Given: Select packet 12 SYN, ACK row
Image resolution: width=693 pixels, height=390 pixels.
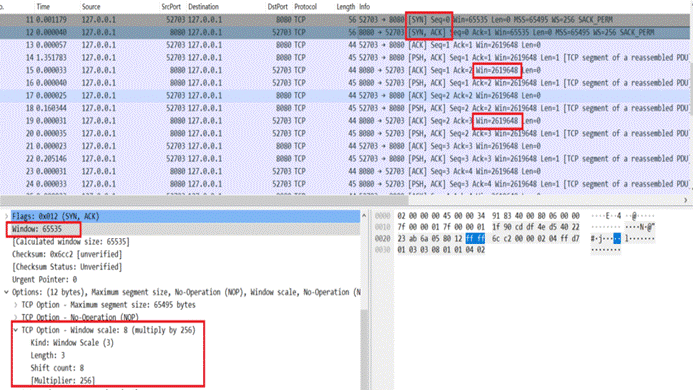Looking at the screenshot, I should 345,32.
